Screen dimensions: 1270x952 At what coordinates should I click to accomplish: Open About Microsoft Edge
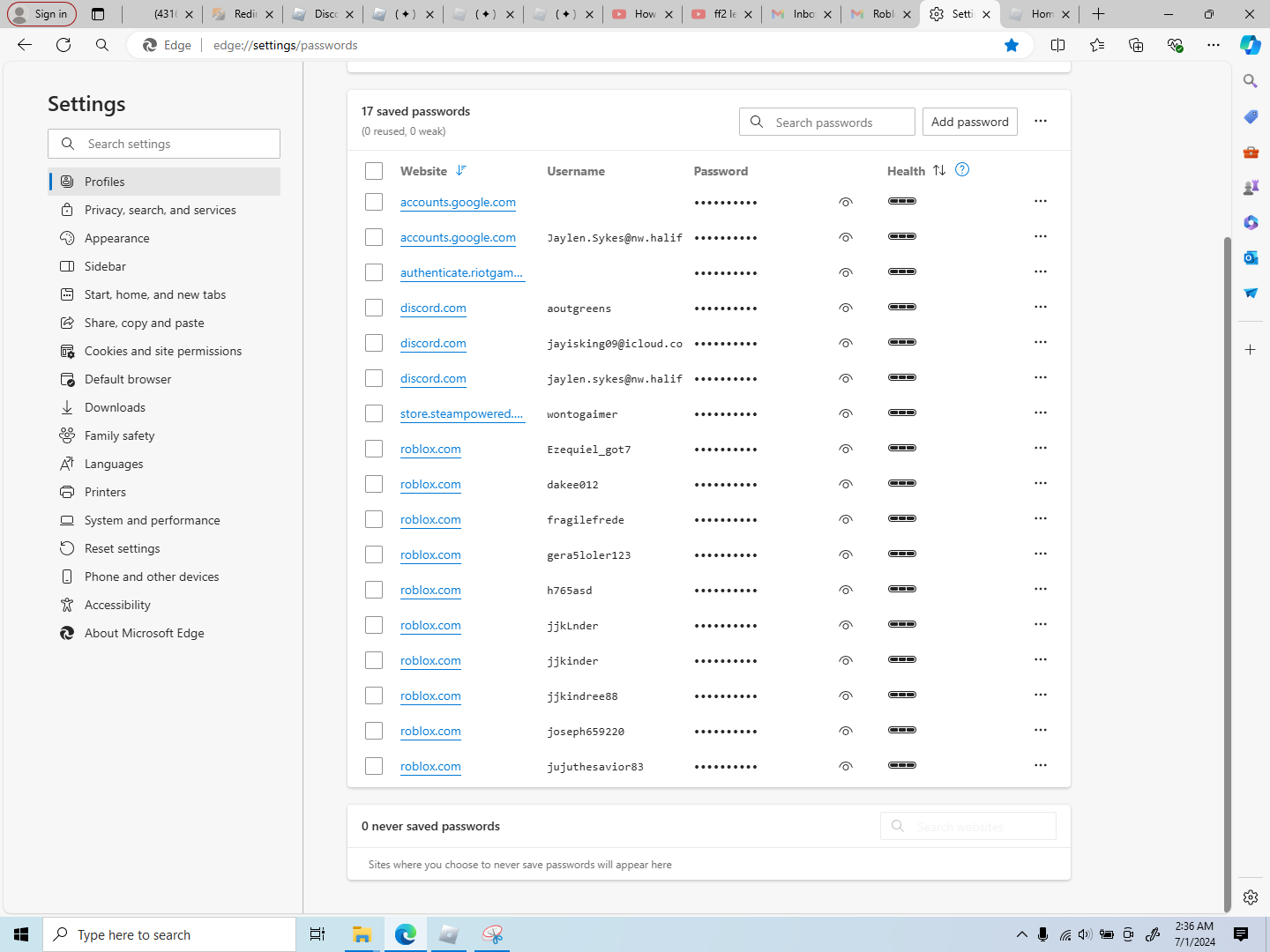coord(164,633)
